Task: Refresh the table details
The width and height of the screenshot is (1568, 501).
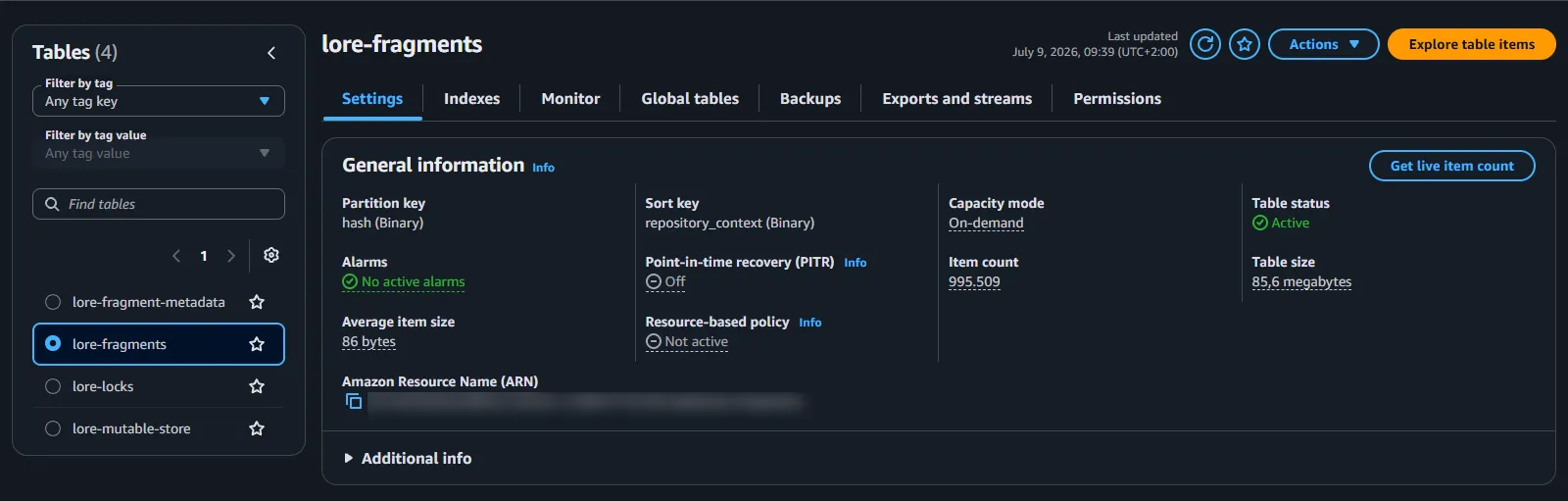Action: [1205, 44]
